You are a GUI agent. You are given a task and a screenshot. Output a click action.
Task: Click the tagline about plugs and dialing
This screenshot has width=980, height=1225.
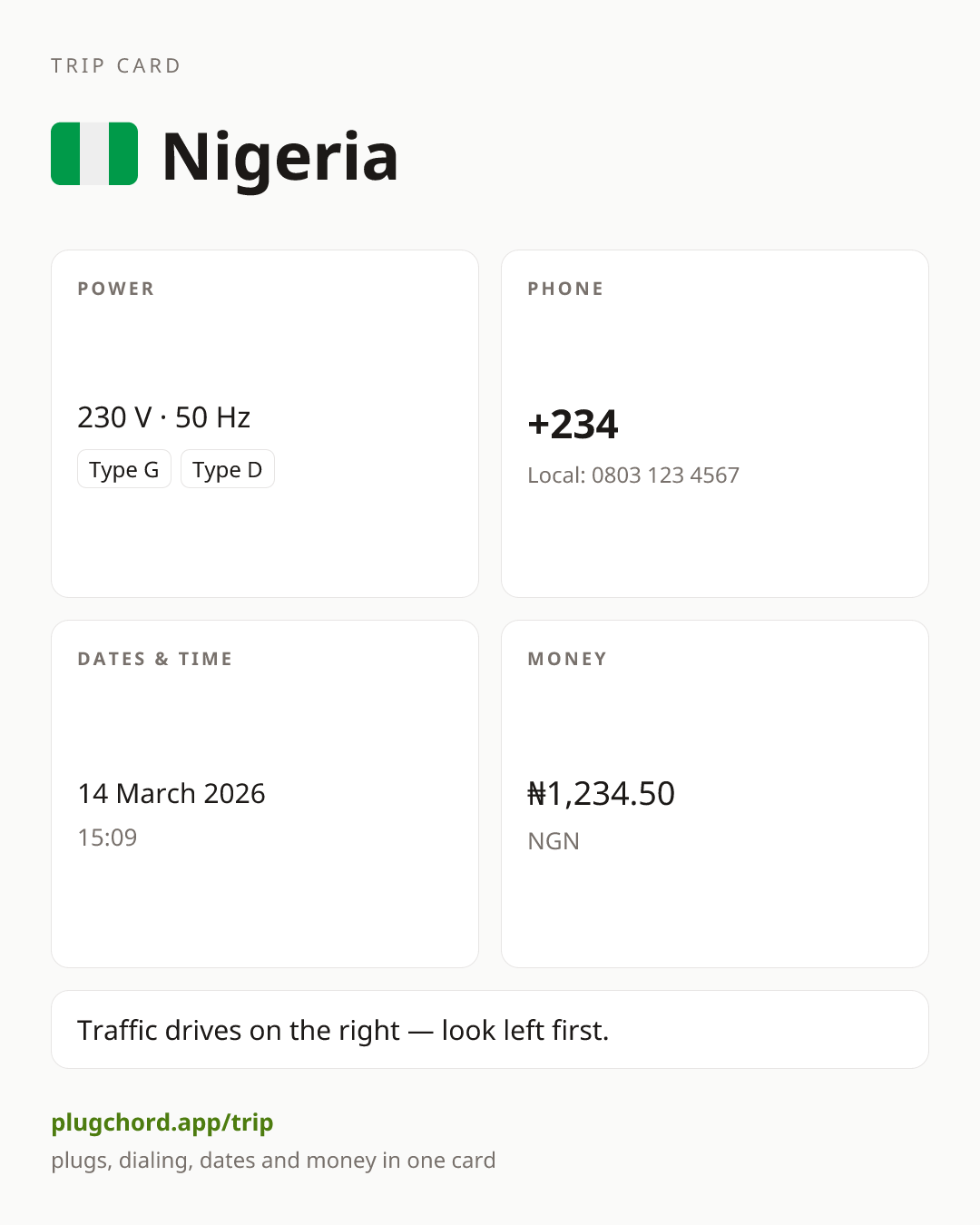(x=273, y=1161)
